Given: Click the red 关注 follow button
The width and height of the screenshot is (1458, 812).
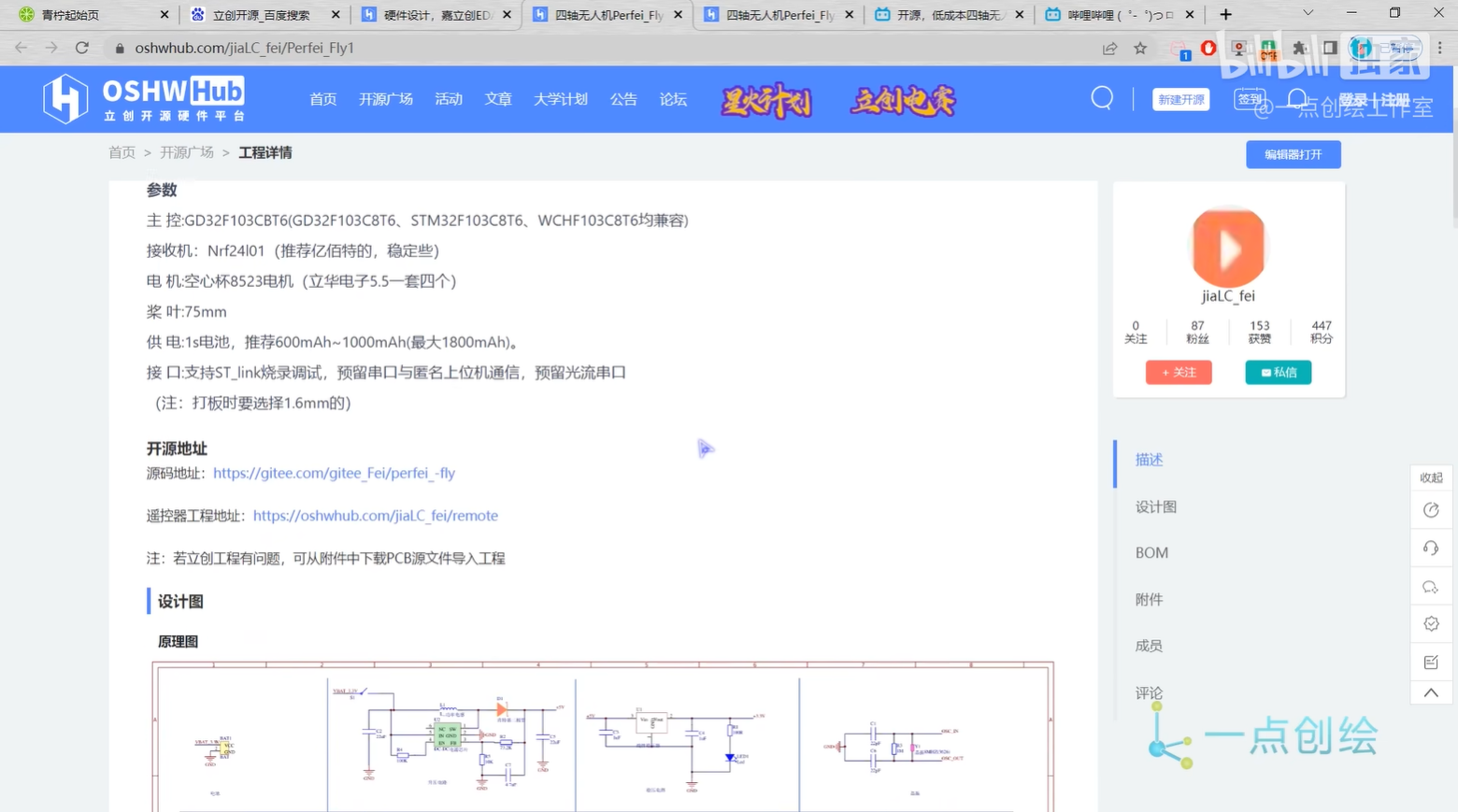Looking at the screenshot, I should pos(1179,372).
